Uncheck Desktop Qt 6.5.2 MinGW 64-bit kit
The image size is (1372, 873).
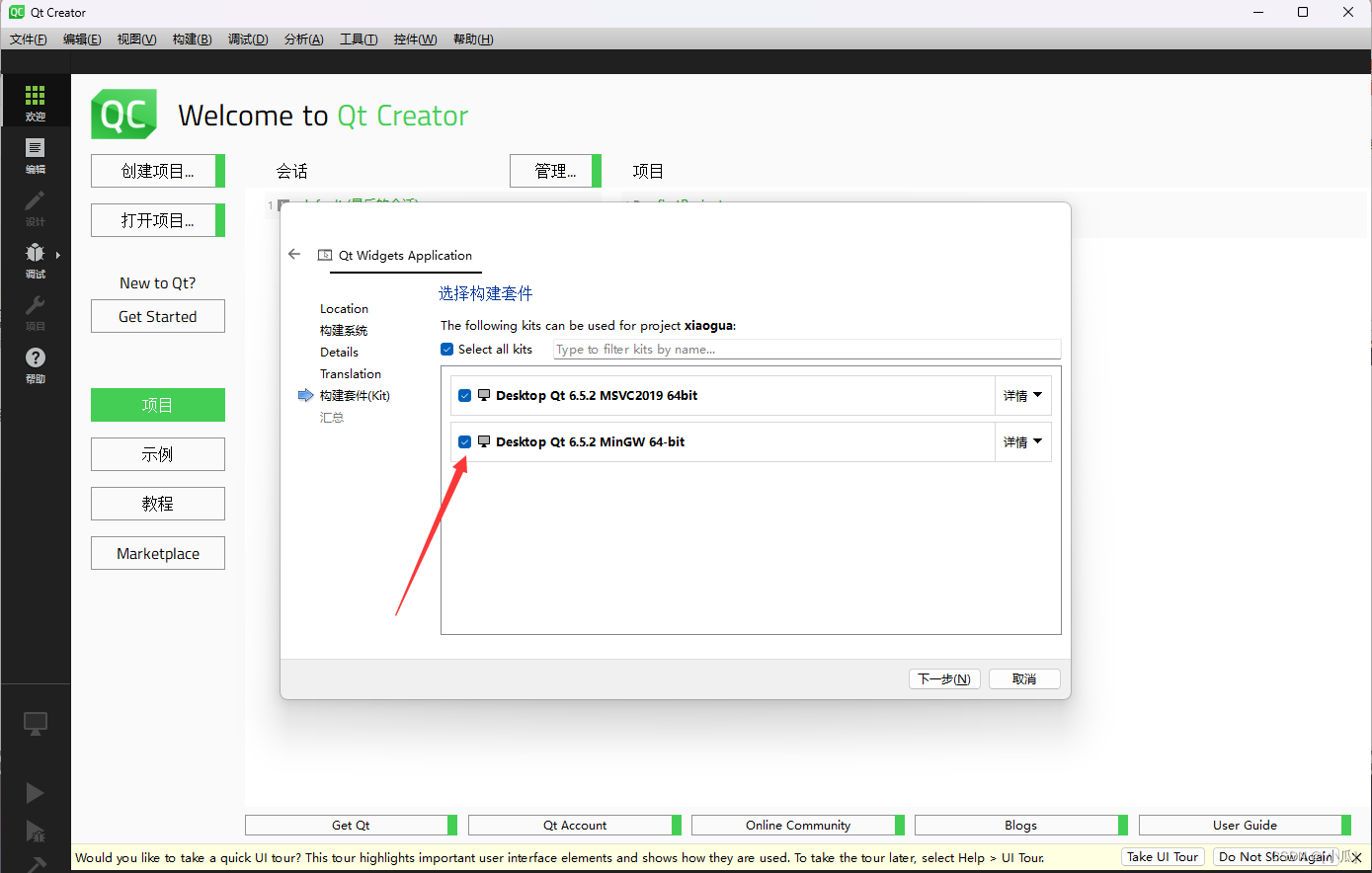pyautogui.click(x=464, y=441)
